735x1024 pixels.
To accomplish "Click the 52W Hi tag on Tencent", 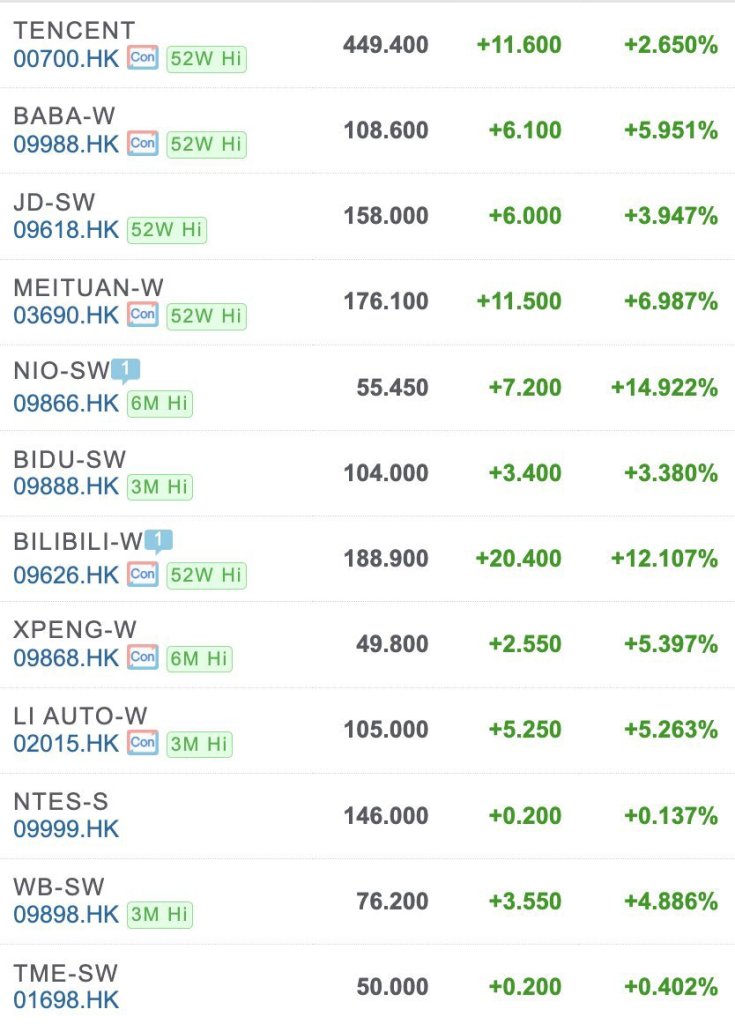I will 205,58.
